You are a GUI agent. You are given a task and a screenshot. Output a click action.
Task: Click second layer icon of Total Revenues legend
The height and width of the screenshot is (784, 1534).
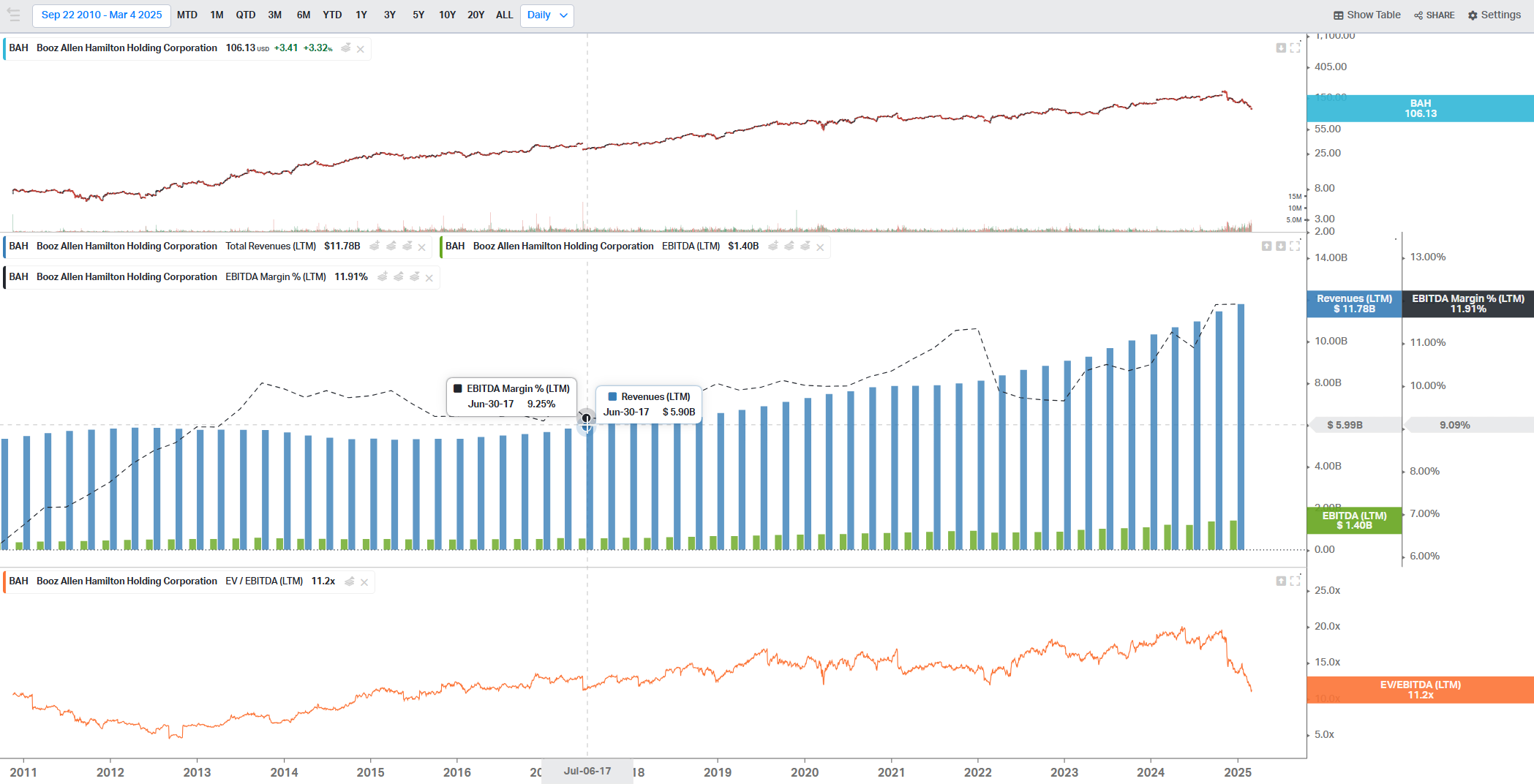[x=391, y=246]
